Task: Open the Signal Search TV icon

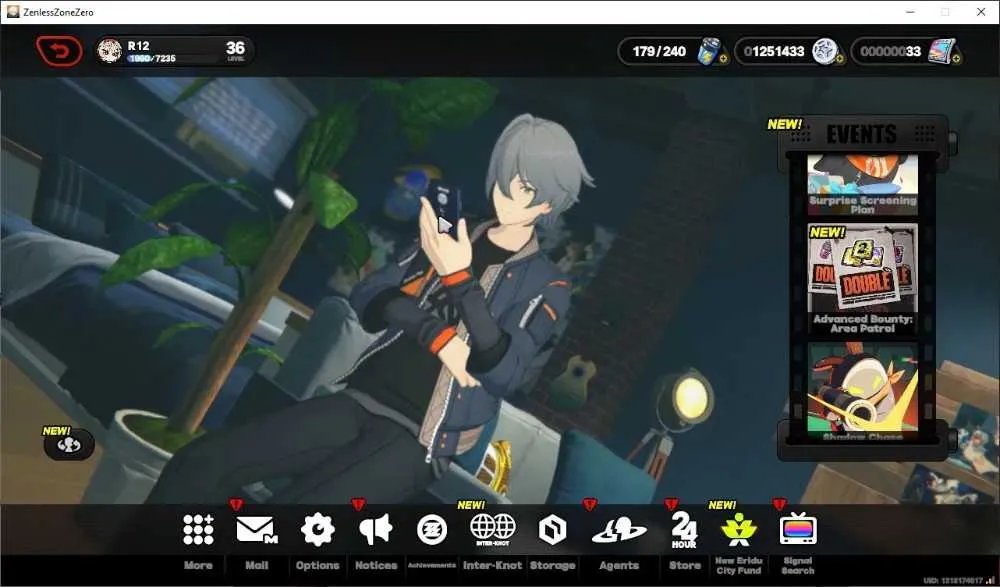Action: (798, 529)
